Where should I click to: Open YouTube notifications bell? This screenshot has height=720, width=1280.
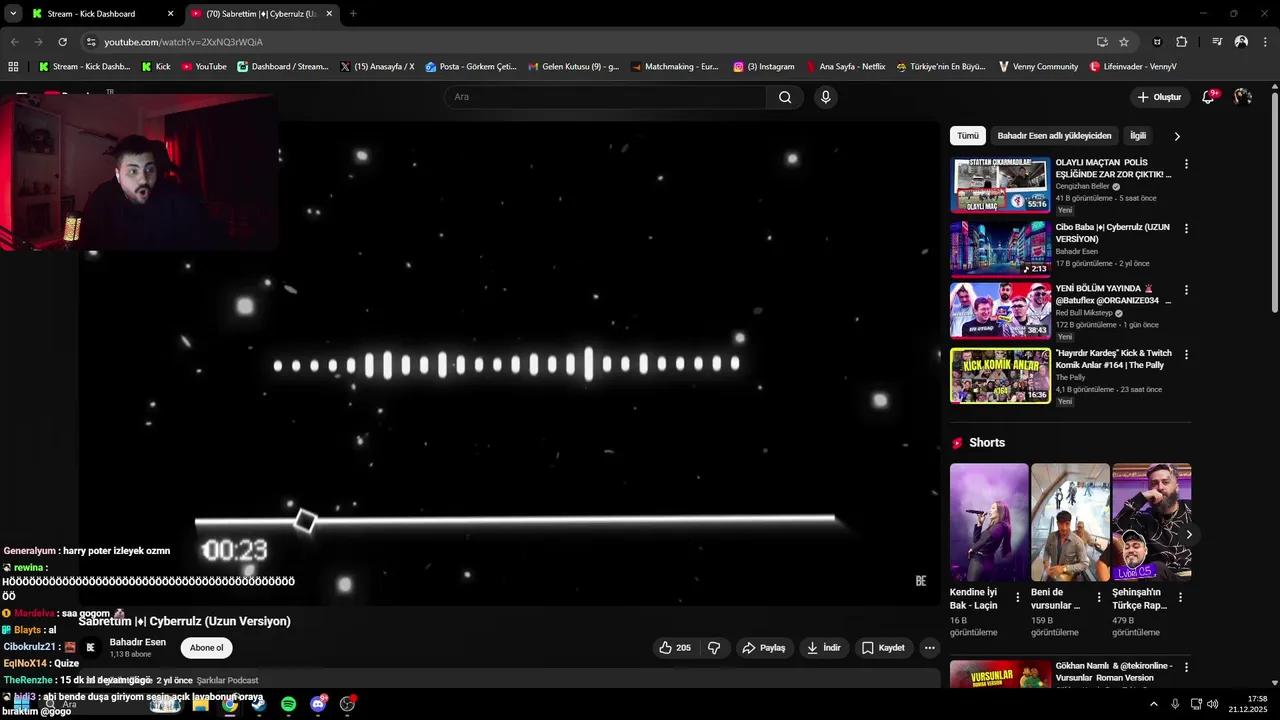pyautogui.click(x=1208, y=97)
